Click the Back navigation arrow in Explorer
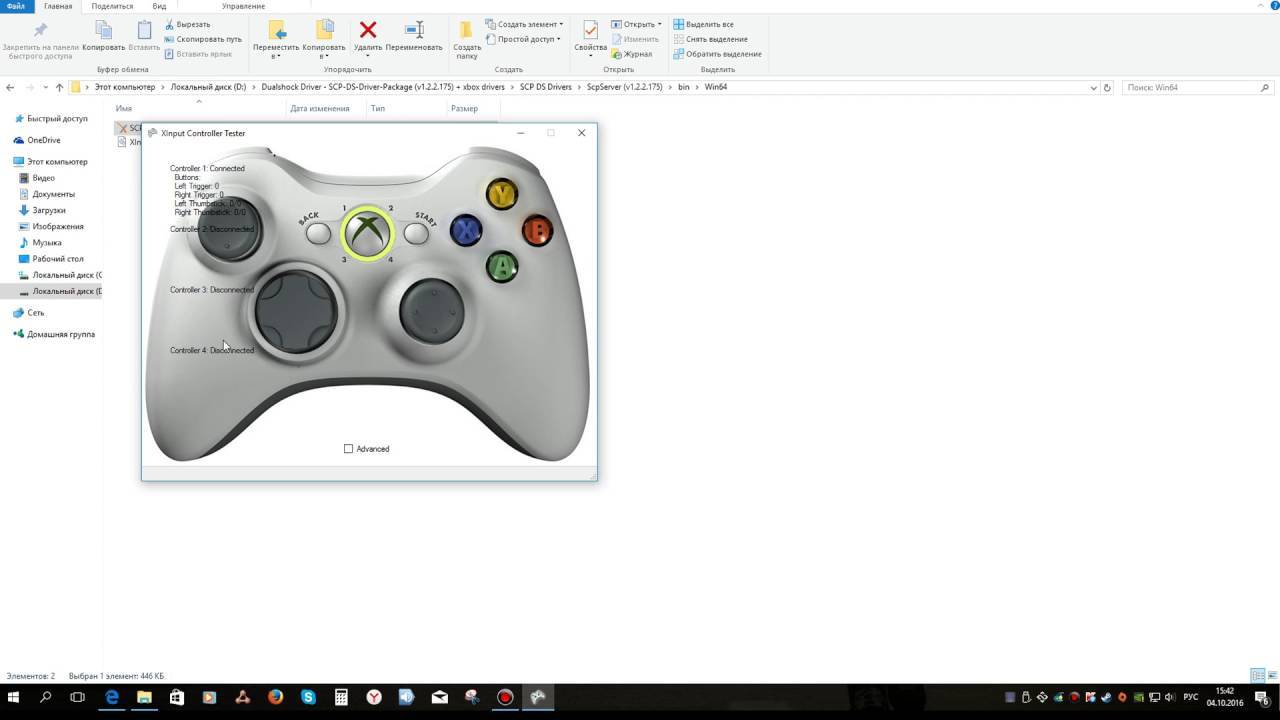This screenshot has width=1280, height=720. (10, 88)
